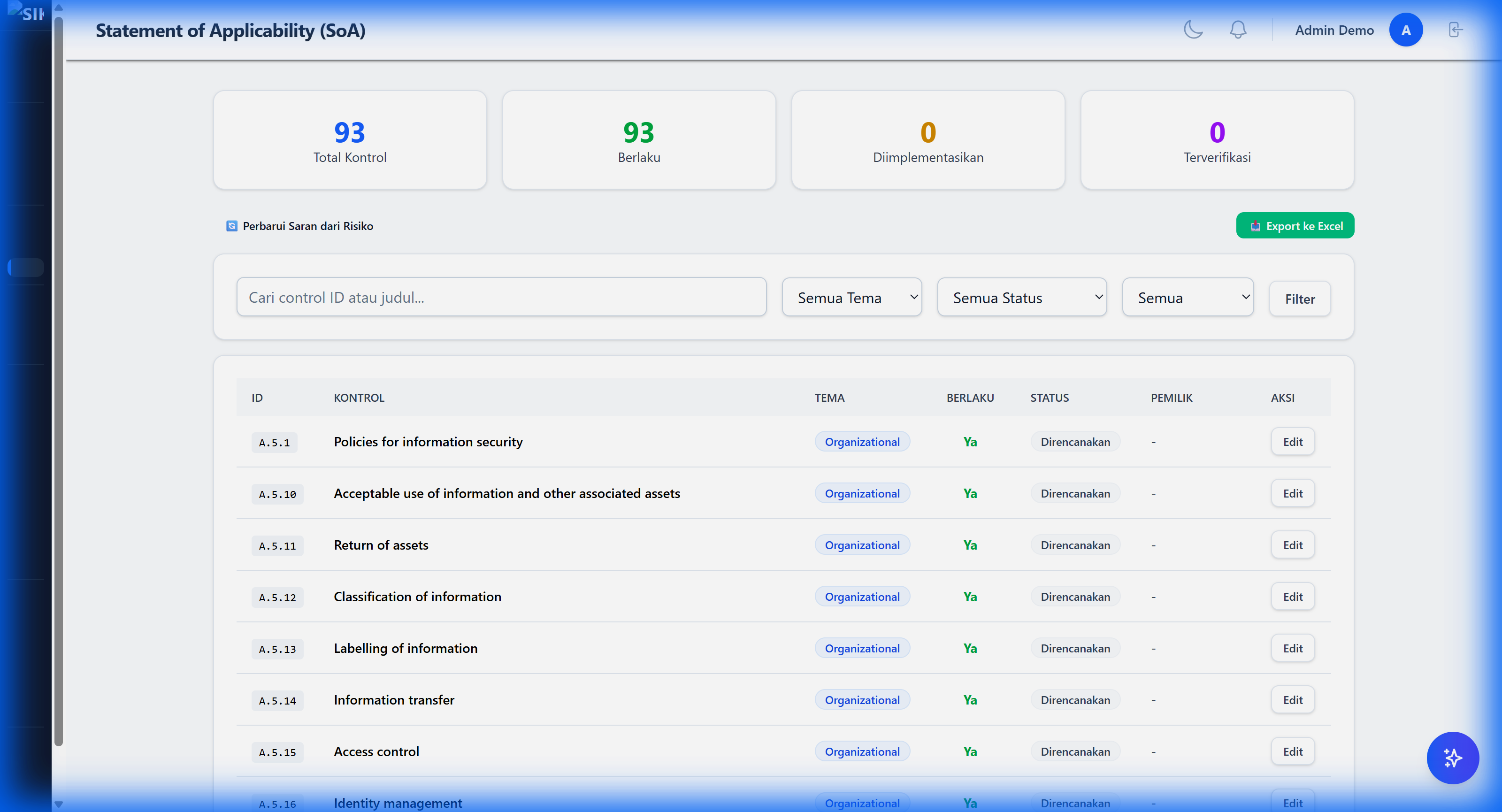Select the Organizational badge on Return of assets
Screen dimensions: 1502x812
pos(862,544)
